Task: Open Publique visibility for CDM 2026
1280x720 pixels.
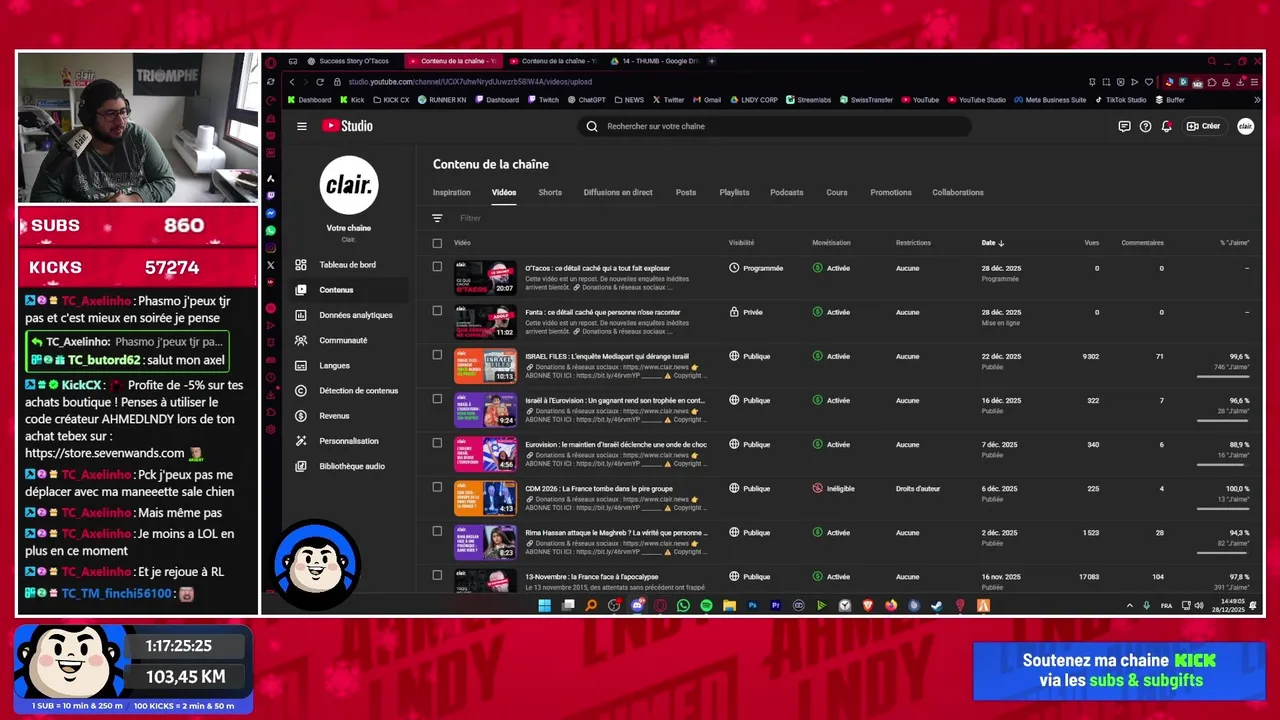Action: [x=750, y=489]
